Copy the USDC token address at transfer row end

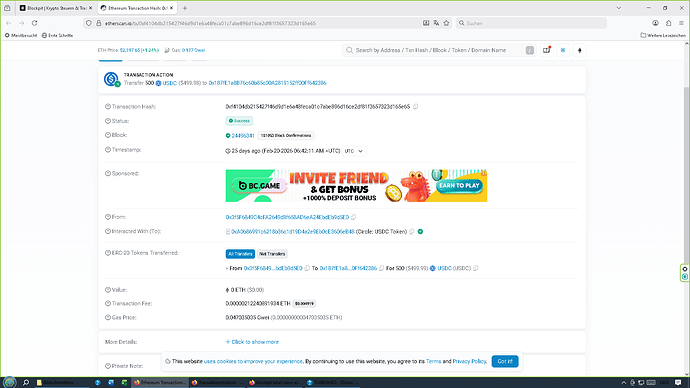[475, 268]
